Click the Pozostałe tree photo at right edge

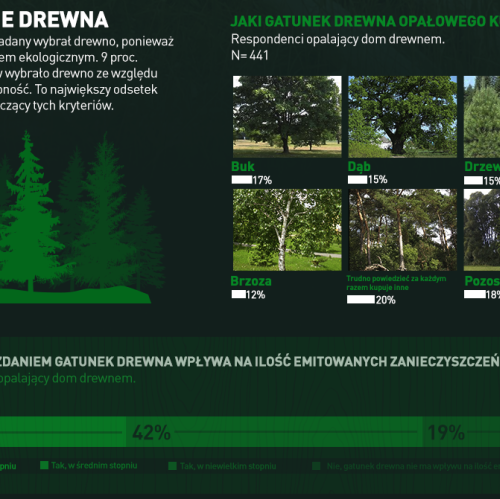pos(482,230)
